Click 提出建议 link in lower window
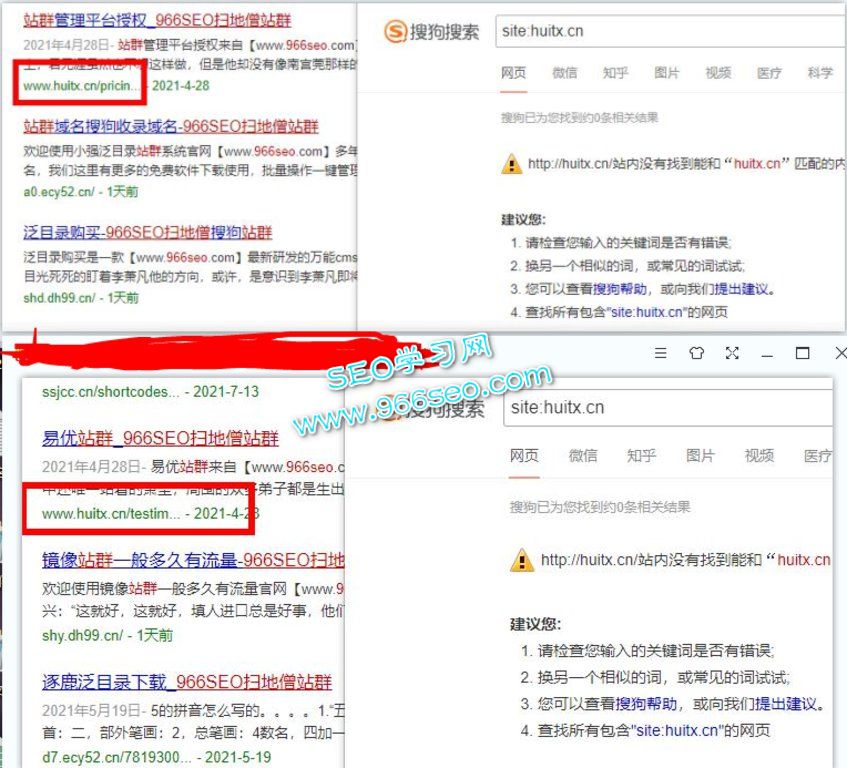 (785, 704)
